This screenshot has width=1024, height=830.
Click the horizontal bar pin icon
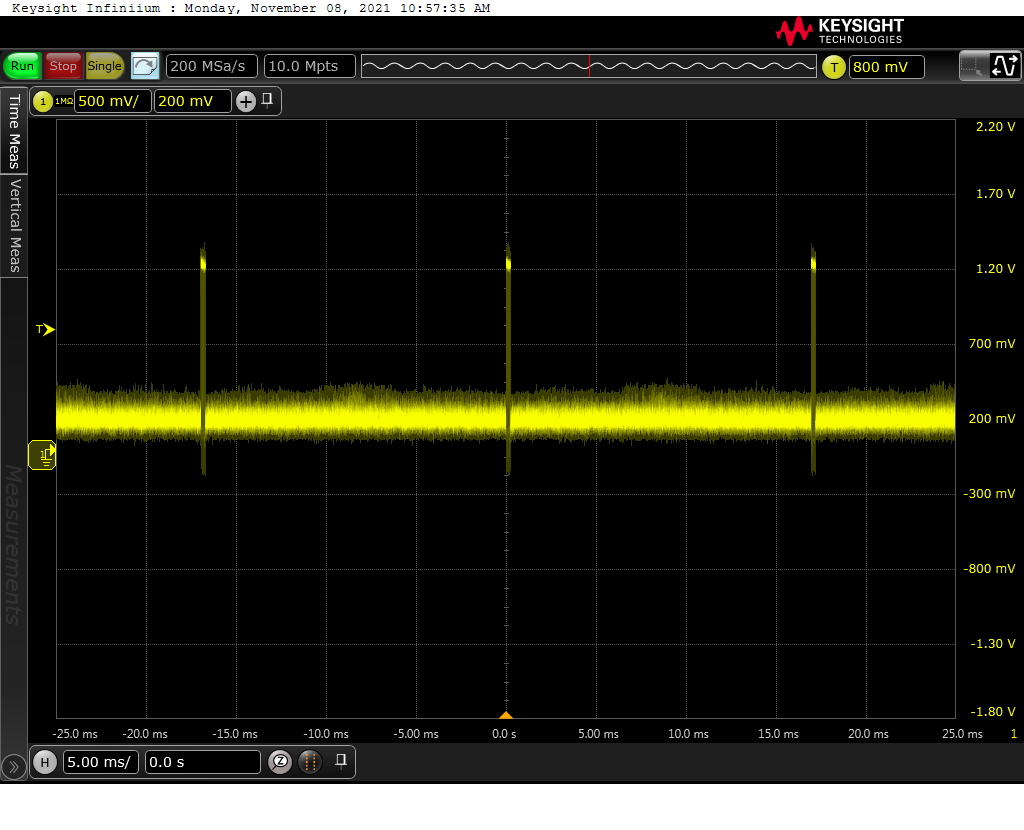[x=340, y=761]
